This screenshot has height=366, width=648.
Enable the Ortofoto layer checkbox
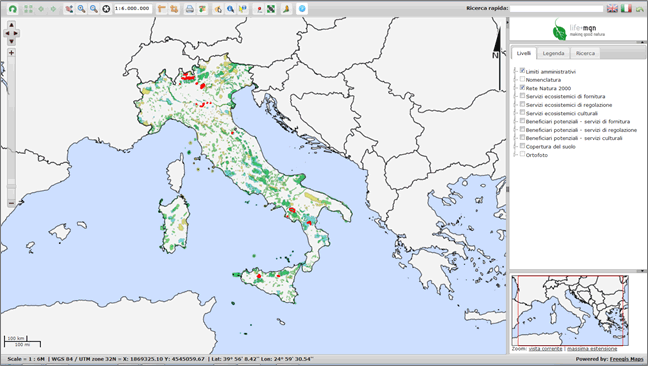(x=522, y=154)
